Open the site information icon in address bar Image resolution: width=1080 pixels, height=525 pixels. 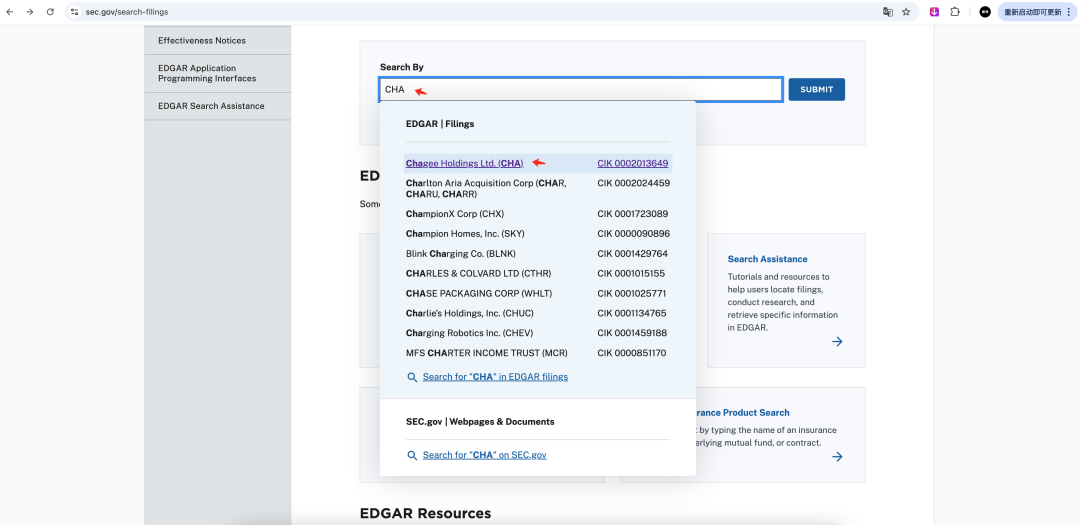pos(74,12)
